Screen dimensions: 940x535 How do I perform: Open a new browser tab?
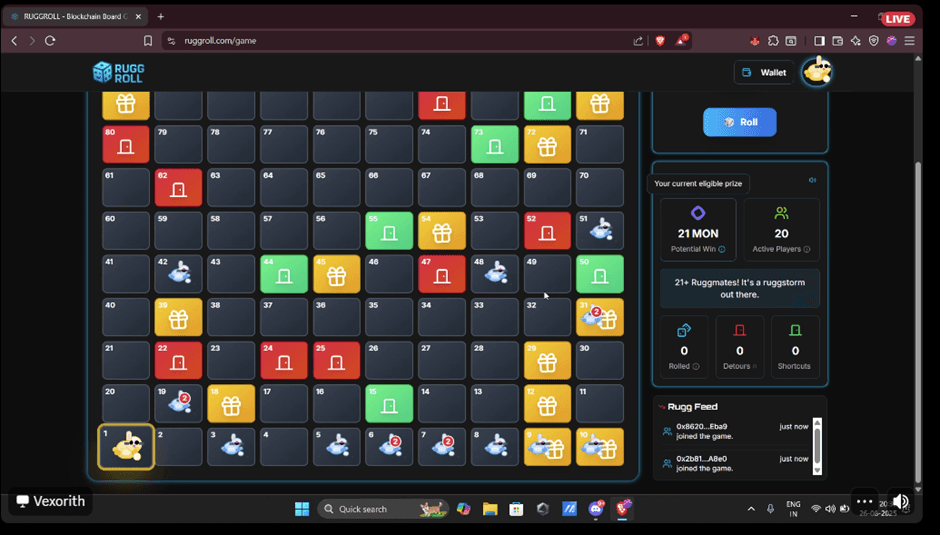tap(160, 17)
